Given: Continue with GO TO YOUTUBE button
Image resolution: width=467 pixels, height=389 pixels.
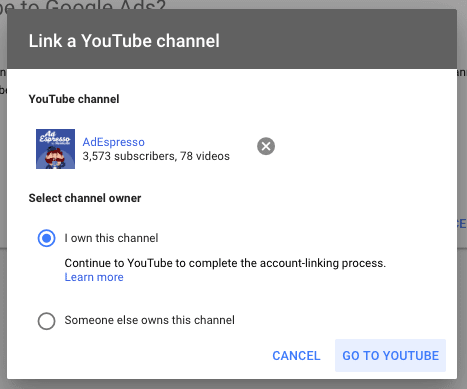Looking at the screenshot, I should click(390, 355).
